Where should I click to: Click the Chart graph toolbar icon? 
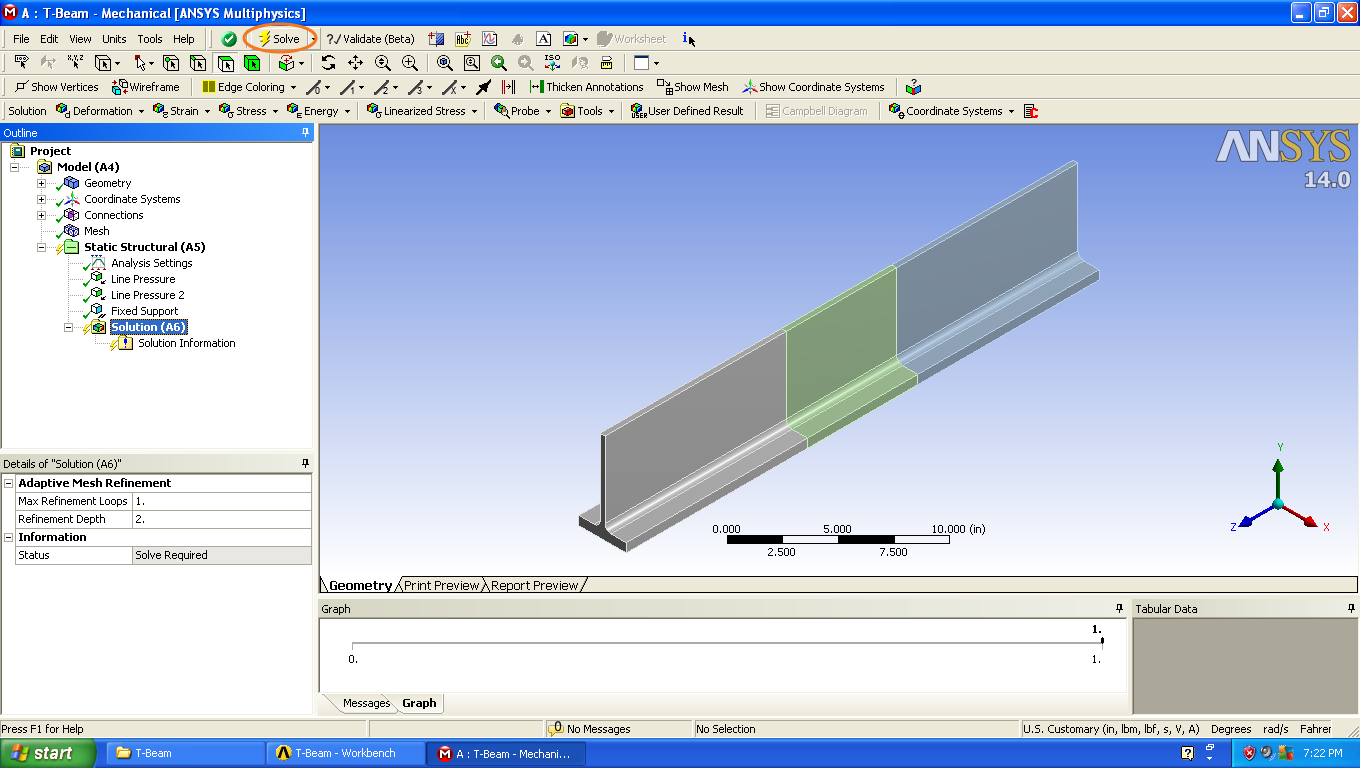pos(489,39)
